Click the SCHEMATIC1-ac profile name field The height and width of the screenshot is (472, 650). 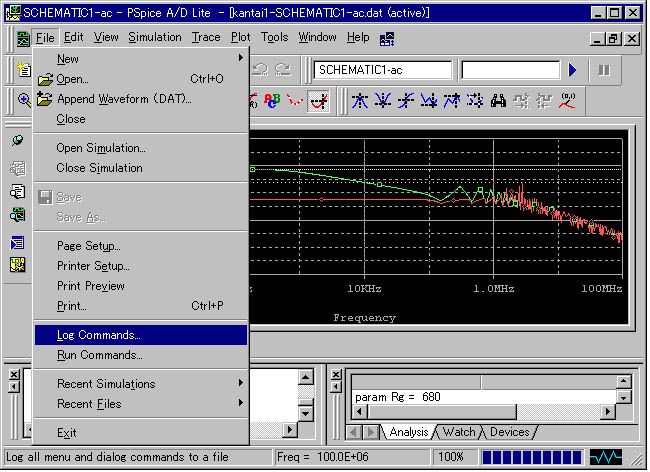tap(384, 70)
